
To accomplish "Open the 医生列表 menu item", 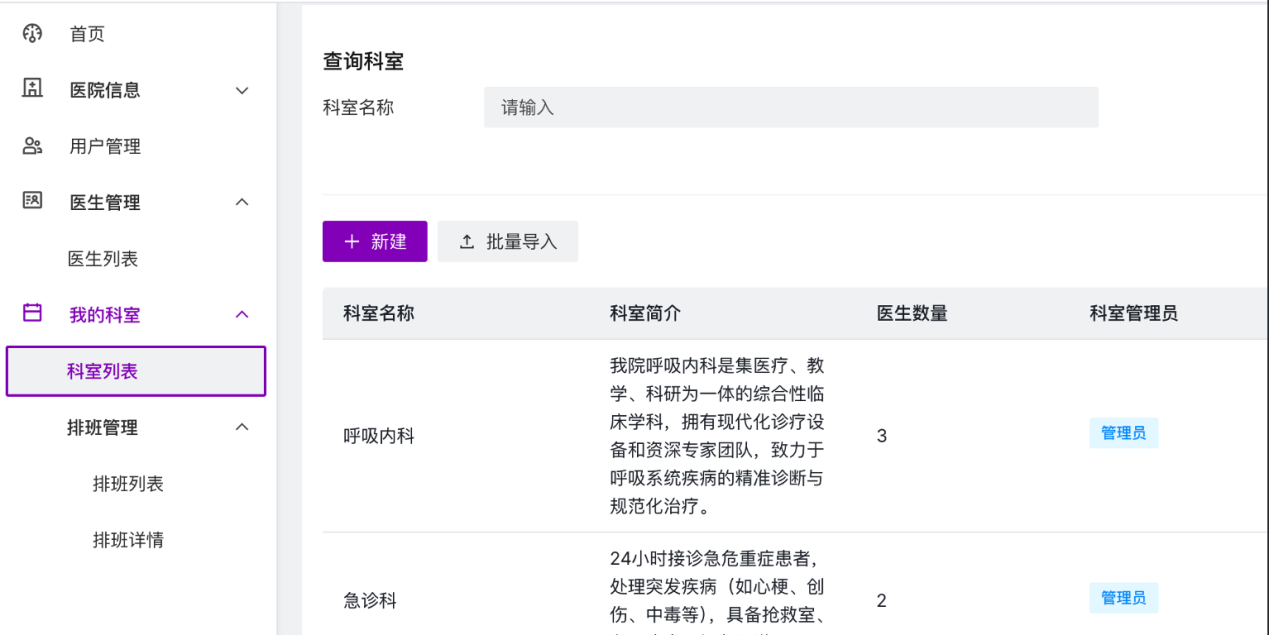I will click(x=103, y=259).
